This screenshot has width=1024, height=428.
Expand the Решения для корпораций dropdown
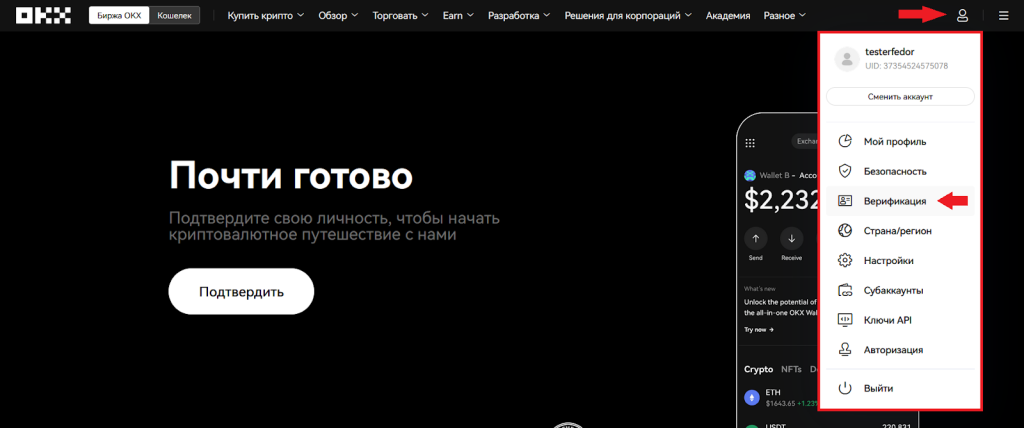tap(628, 15)
